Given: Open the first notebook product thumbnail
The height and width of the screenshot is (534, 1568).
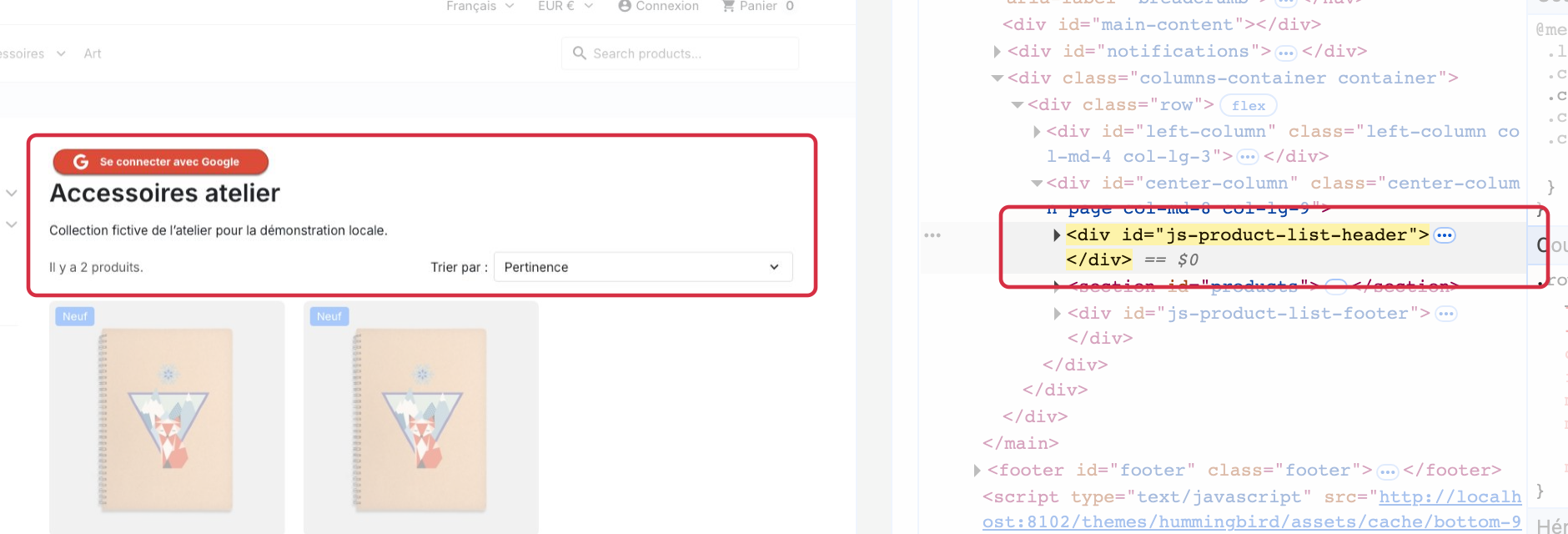Looking at the screenshot, I should click(167, 419).
